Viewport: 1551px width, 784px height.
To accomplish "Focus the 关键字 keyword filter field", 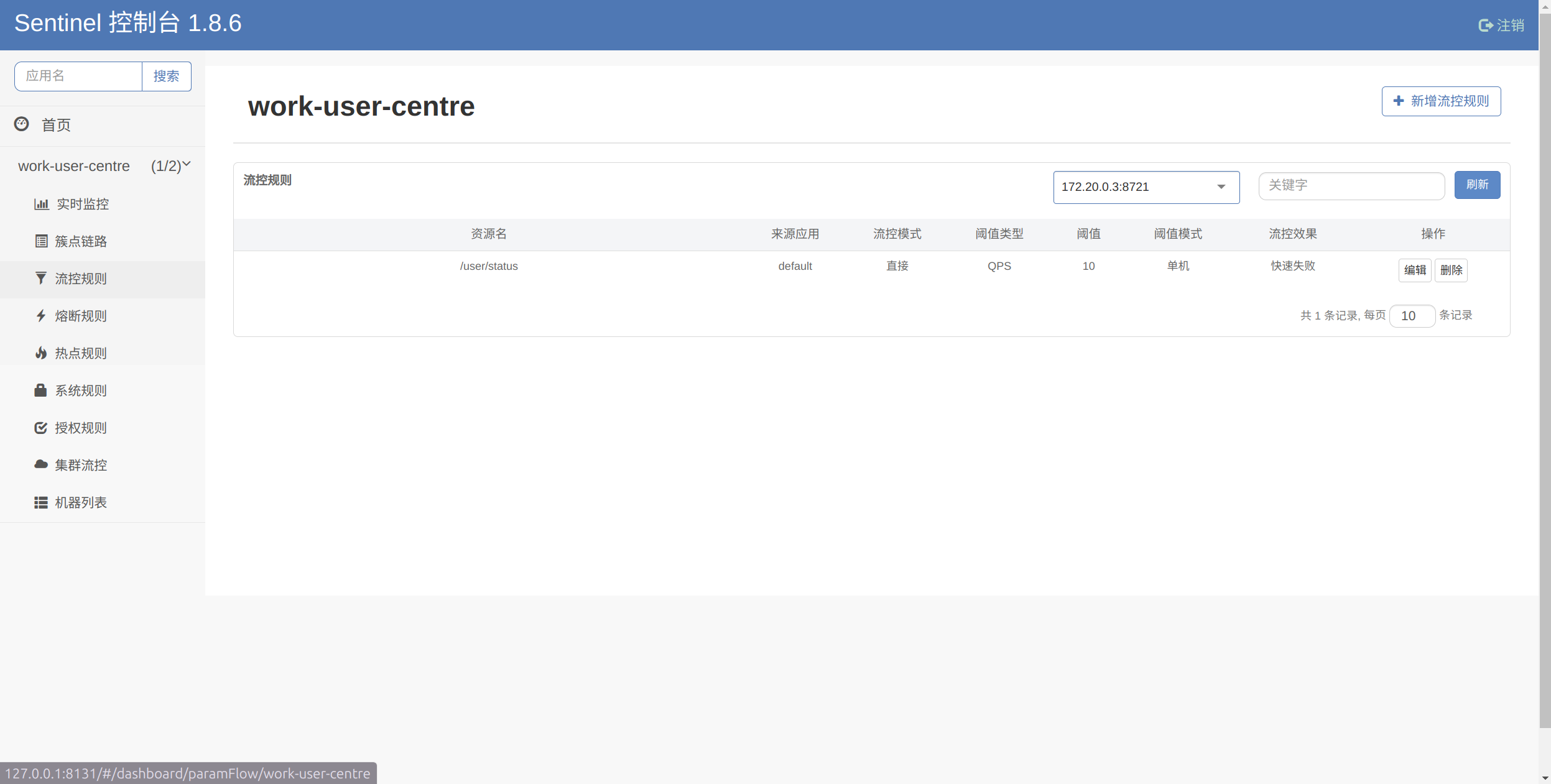I will 1351,185.
